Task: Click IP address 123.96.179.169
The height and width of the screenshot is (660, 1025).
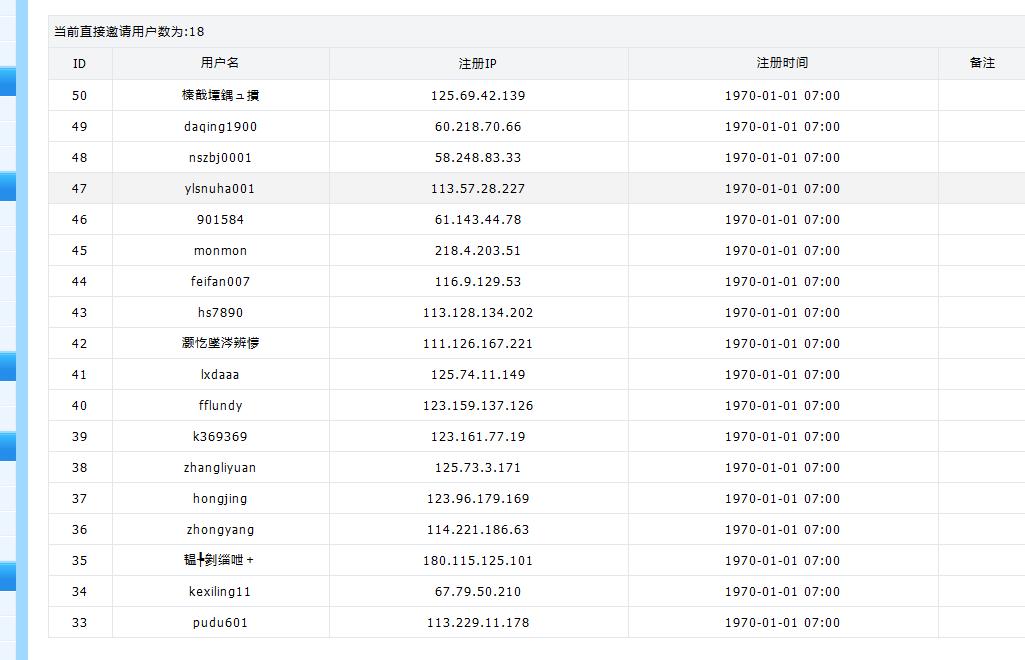Action: 478,499
